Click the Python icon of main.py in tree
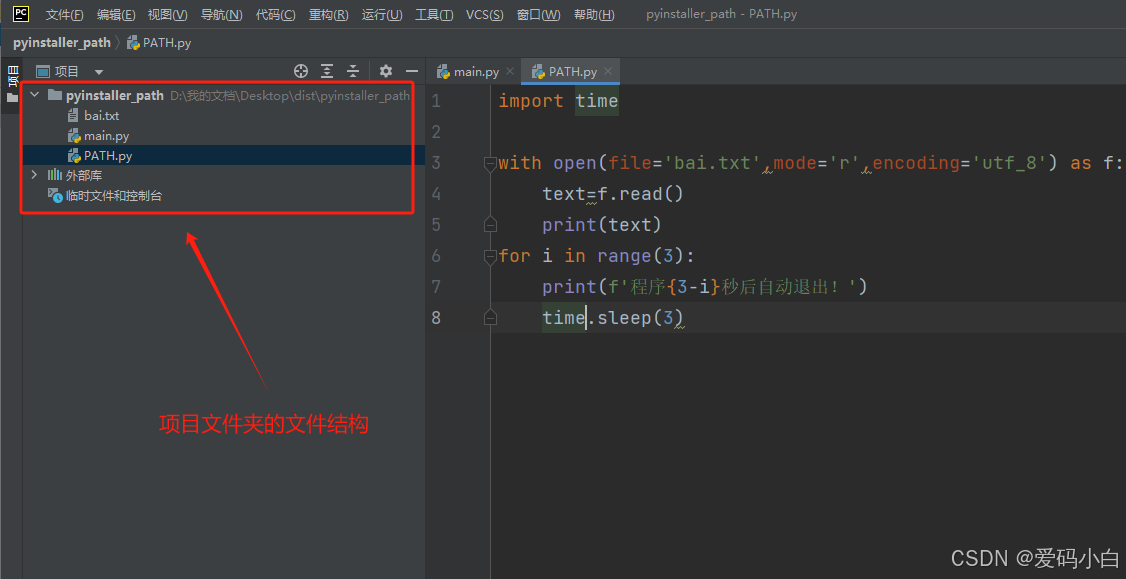 click(x=73, y=135)
